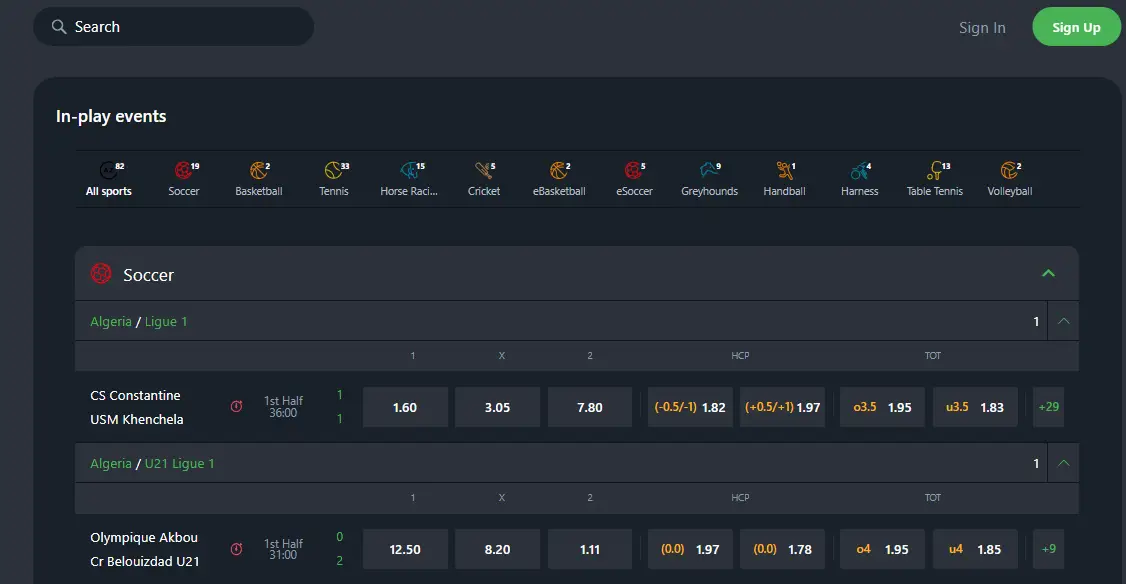The image size is (1126, 584).
Task: Click the timer icon for Olympique Akbou match
Action: coord(236,549)
